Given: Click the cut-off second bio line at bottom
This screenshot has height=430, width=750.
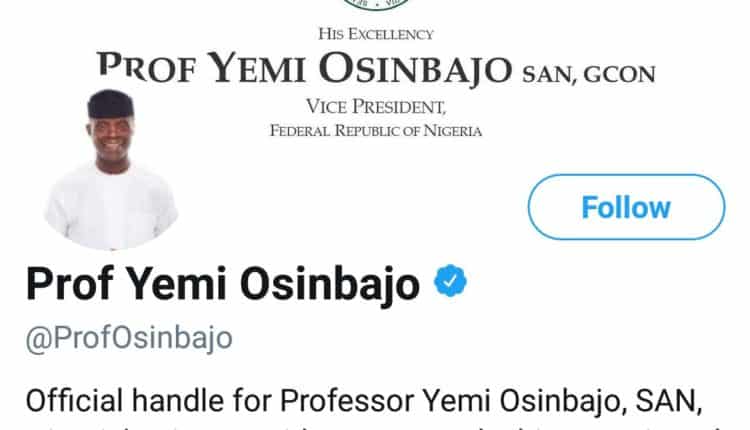Looking at the screenshot, I should (x=375, y=426).
